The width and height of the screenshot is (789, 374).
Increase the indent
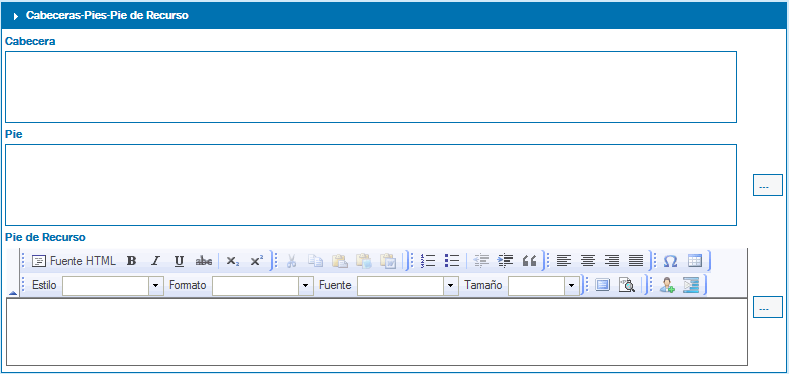point(505,261)
